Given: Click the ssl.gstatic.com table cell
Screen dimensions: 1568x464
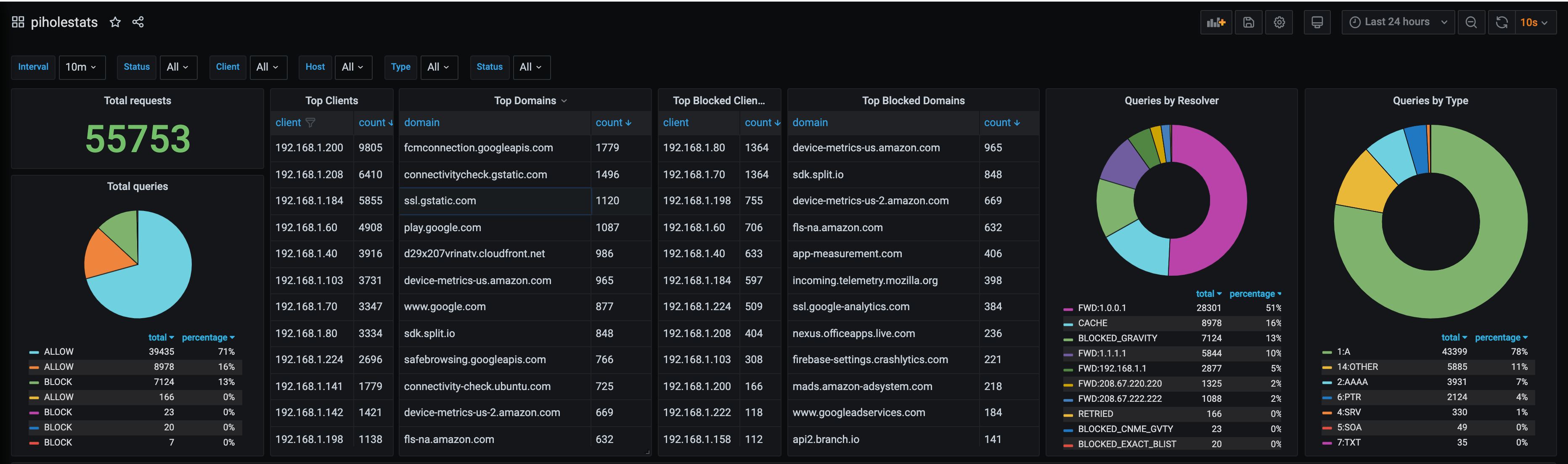Looking at the screenshot, I should coord(440,200).
